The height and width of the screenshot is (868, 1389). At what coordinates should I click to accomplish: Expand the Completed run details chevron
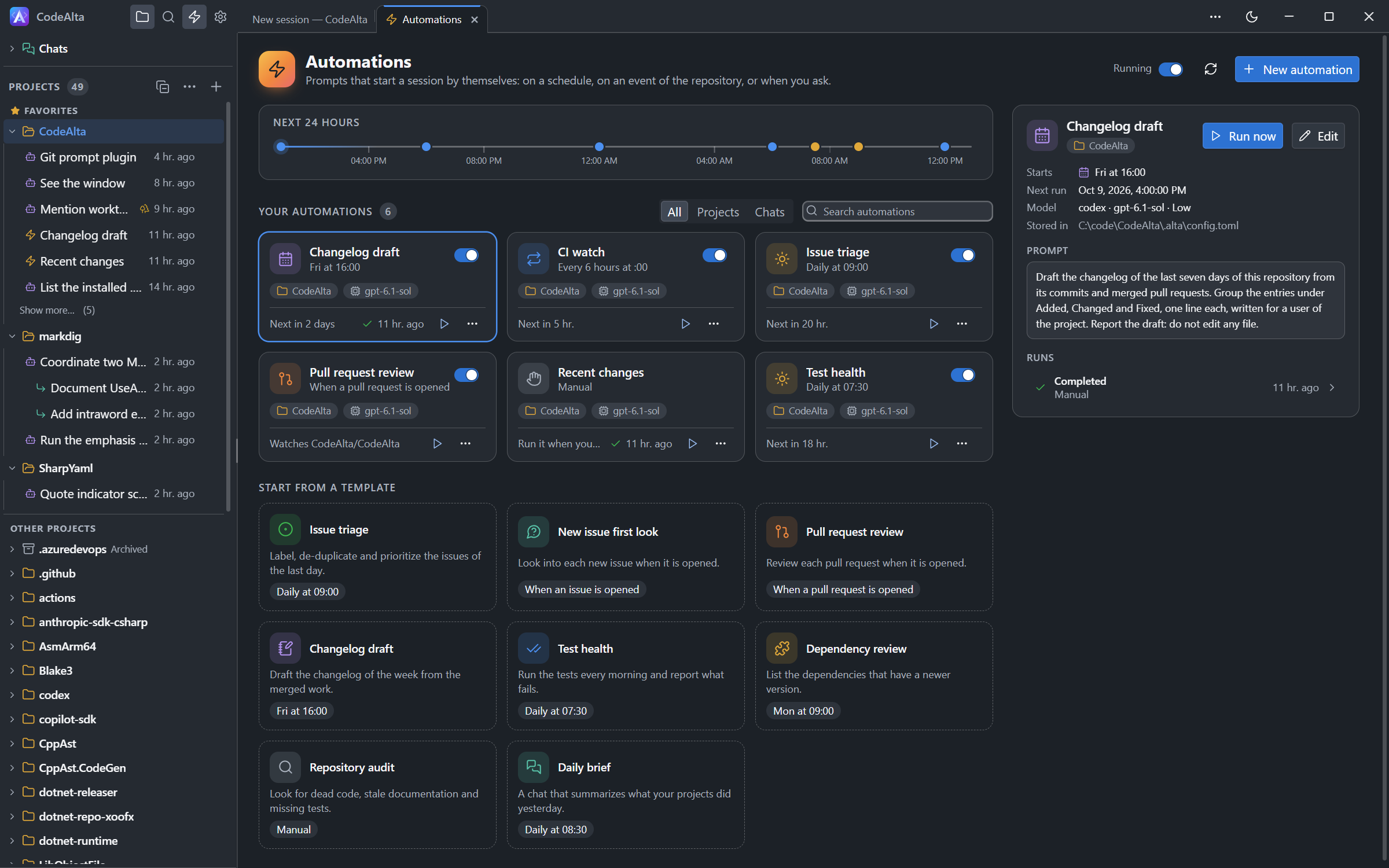point(1332,388)
